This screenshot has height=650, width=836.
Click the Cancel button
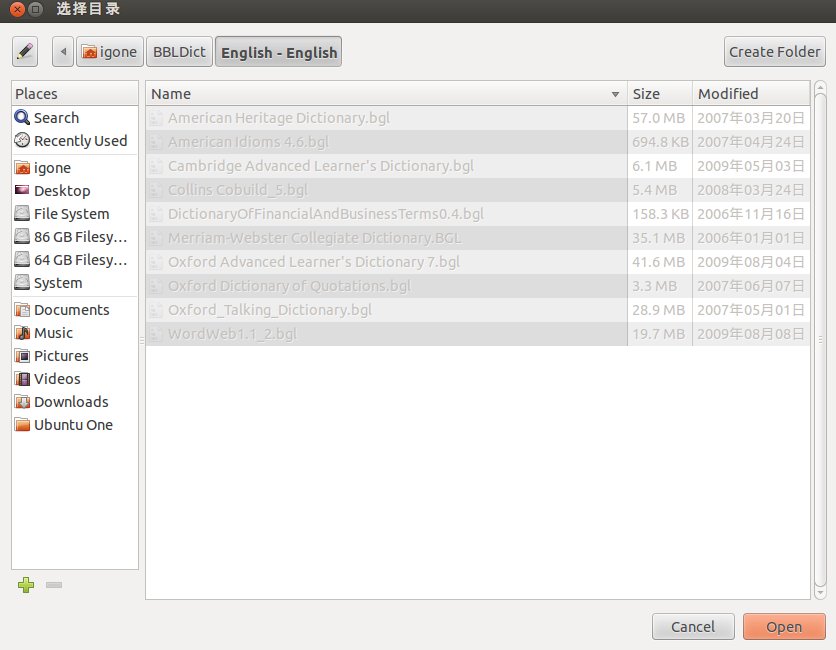click(x=693, y=627)
